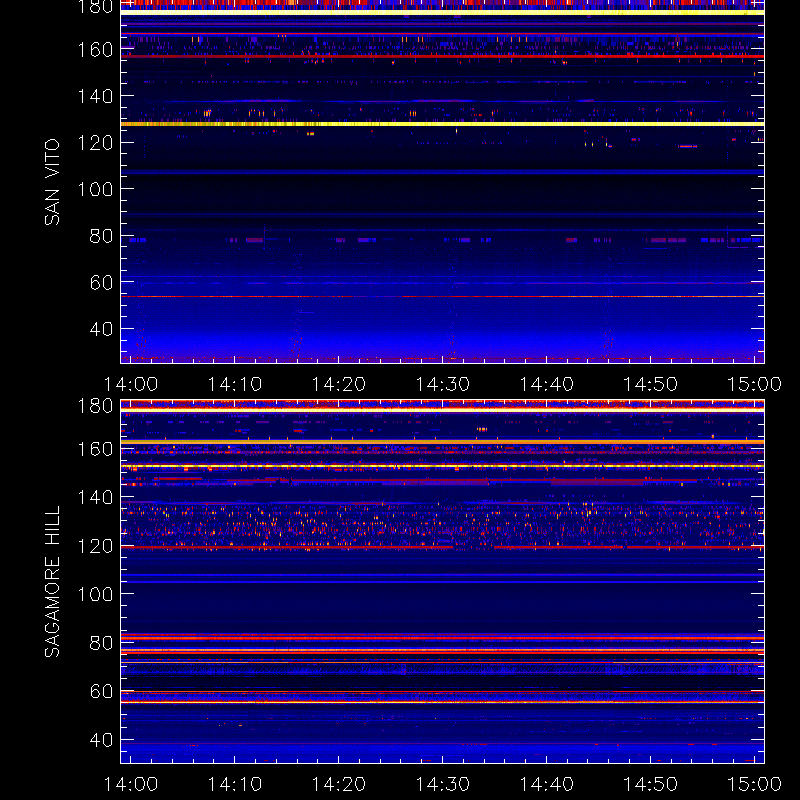Image resolution: width=800 pixels, height=800 pixels.
Task: Select the 40 tick label on San Vito axis
Action: [101, 329]
